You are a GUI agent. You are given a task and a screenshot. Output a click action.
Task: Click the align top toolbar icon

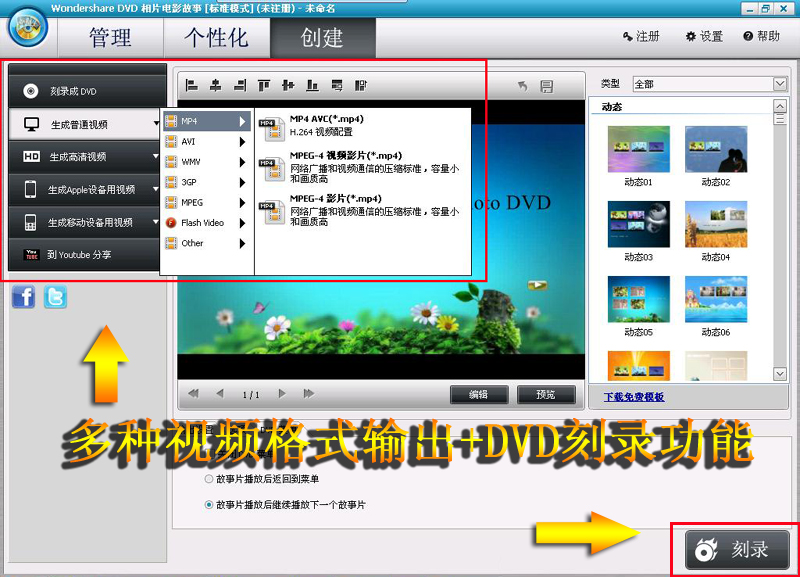[264, 86]
